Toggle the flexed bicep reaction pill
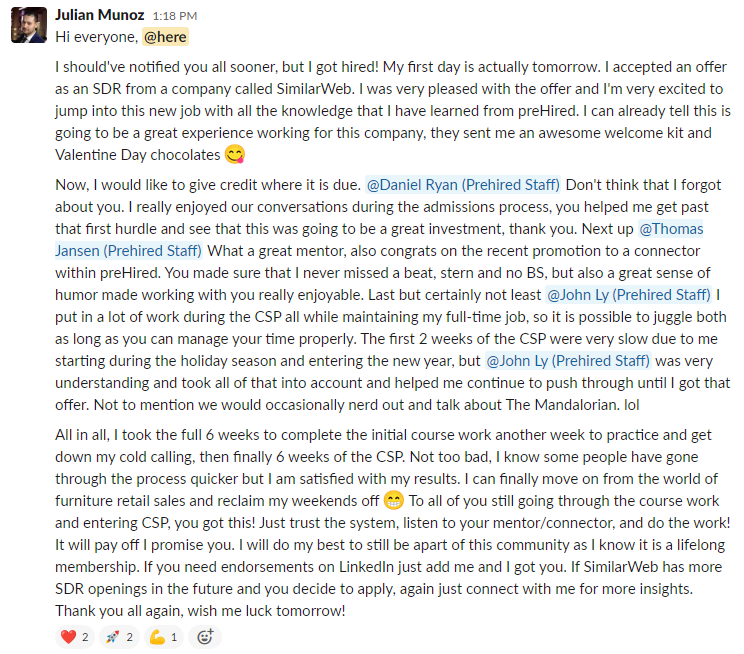This screenshot has width=744, height=654. (x=164, y=636)
